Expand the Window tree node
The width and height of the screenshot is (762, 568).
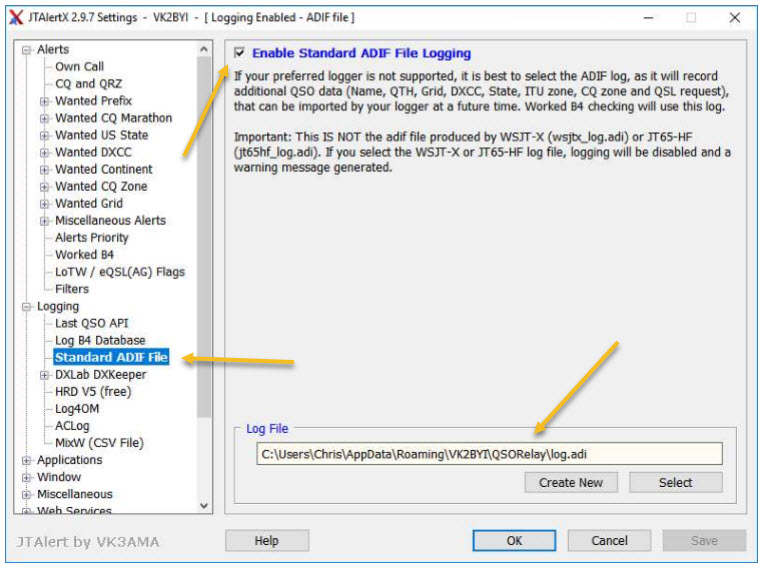(x=27, y=477)
